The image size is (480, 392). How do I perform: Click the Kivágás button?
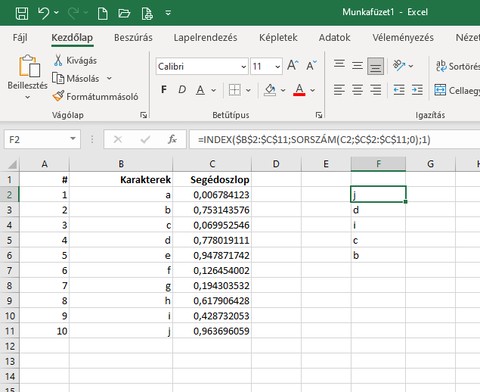tap(75, 60)
